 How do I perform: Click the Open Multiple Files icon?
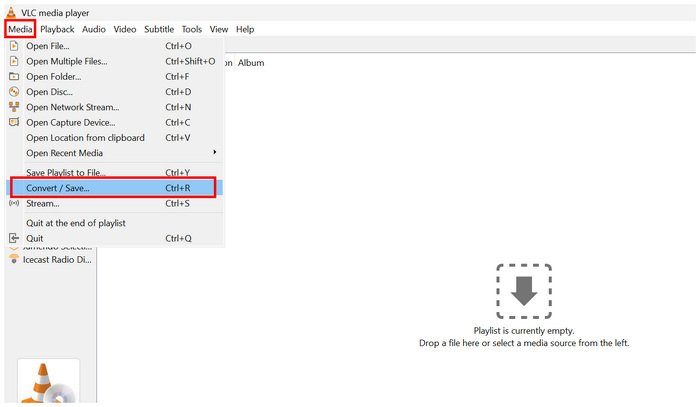coord(14,61)
